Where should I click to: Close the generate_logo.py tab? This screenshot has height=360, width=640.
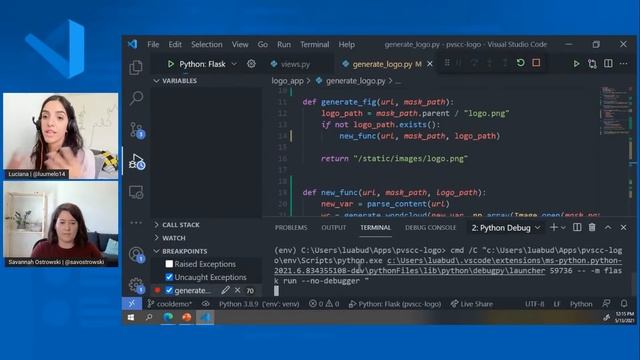(430, 64)
